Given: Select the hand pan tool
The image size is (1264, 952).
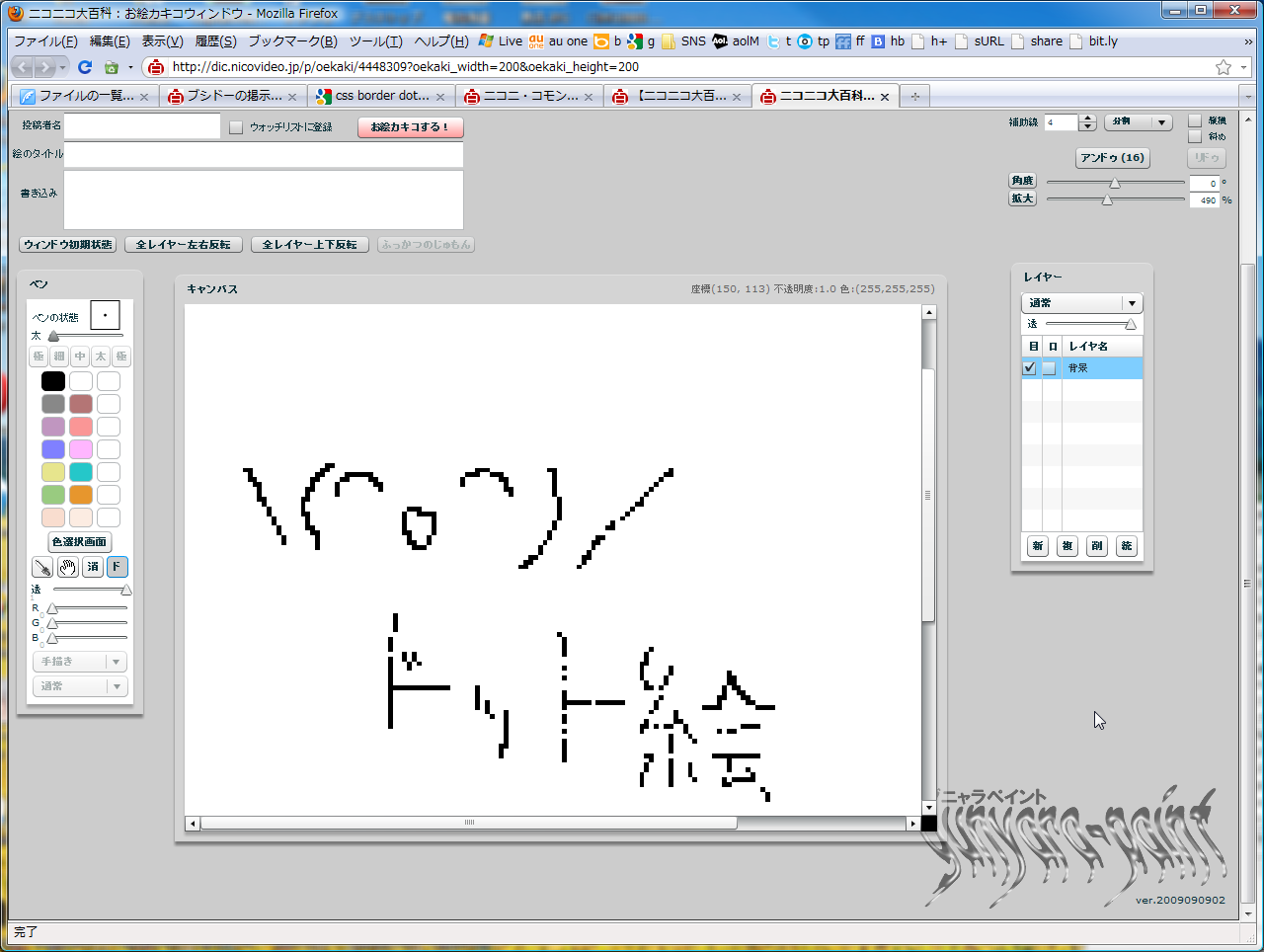Looking at the screenshot, I should coord(68,567).
